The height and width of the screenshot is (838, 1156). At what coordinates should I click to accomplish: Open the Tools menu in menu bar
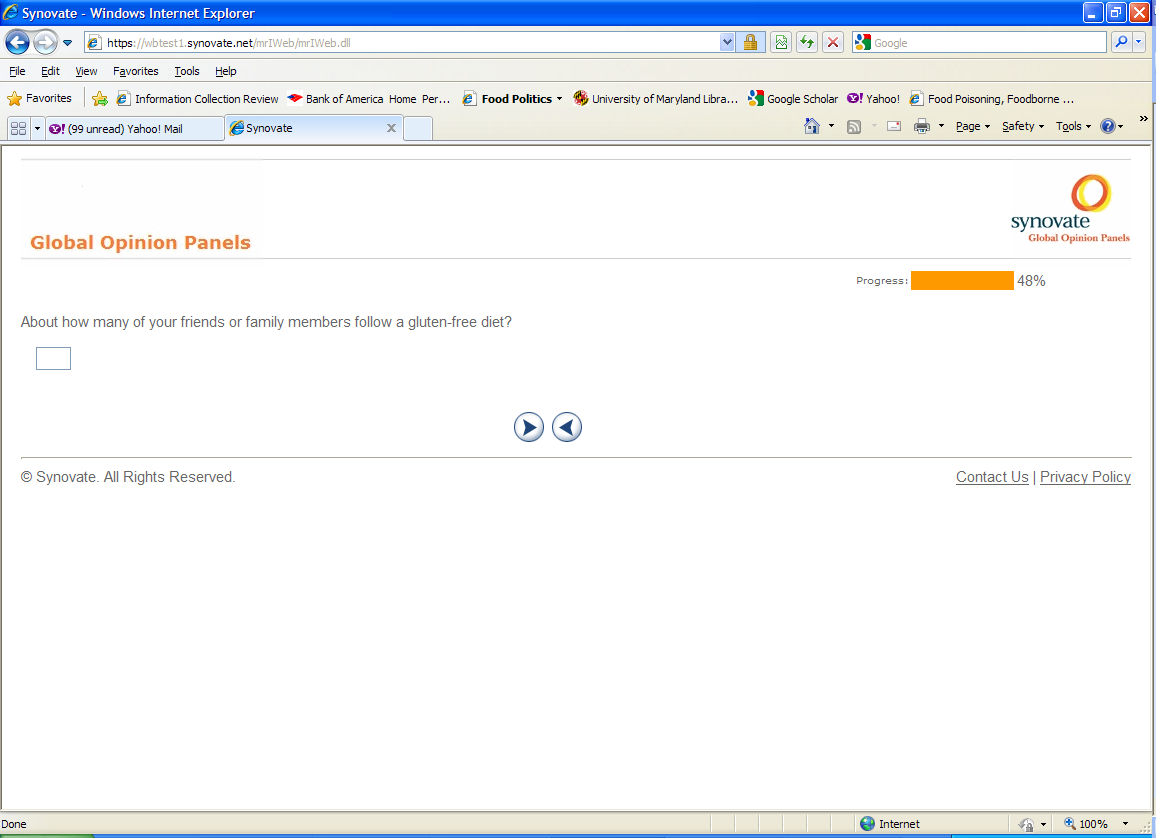coord(187,71)
